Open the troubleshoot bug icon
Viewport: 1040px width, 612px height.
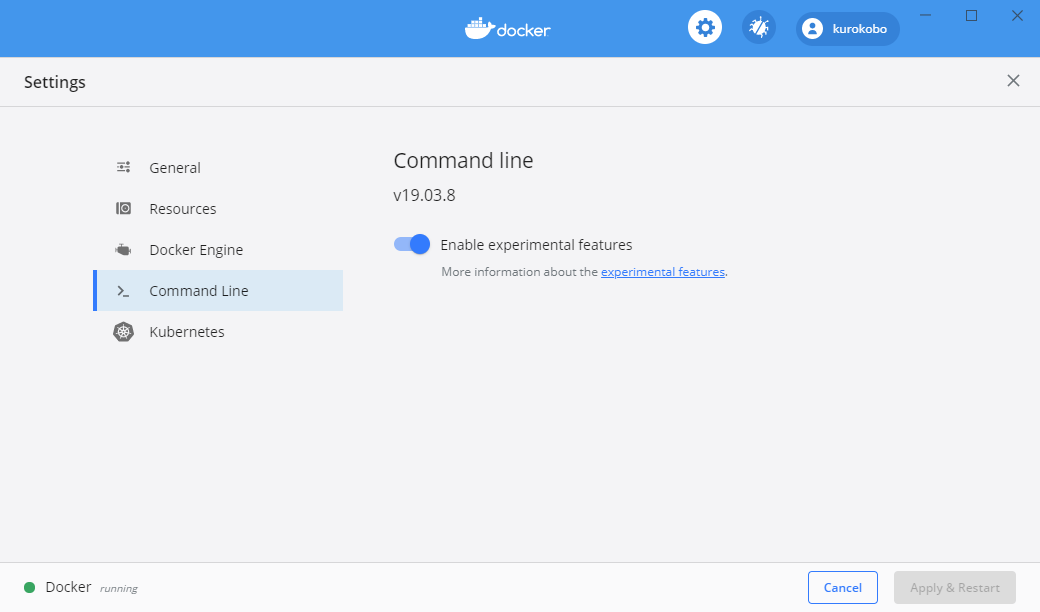(759, 28)
